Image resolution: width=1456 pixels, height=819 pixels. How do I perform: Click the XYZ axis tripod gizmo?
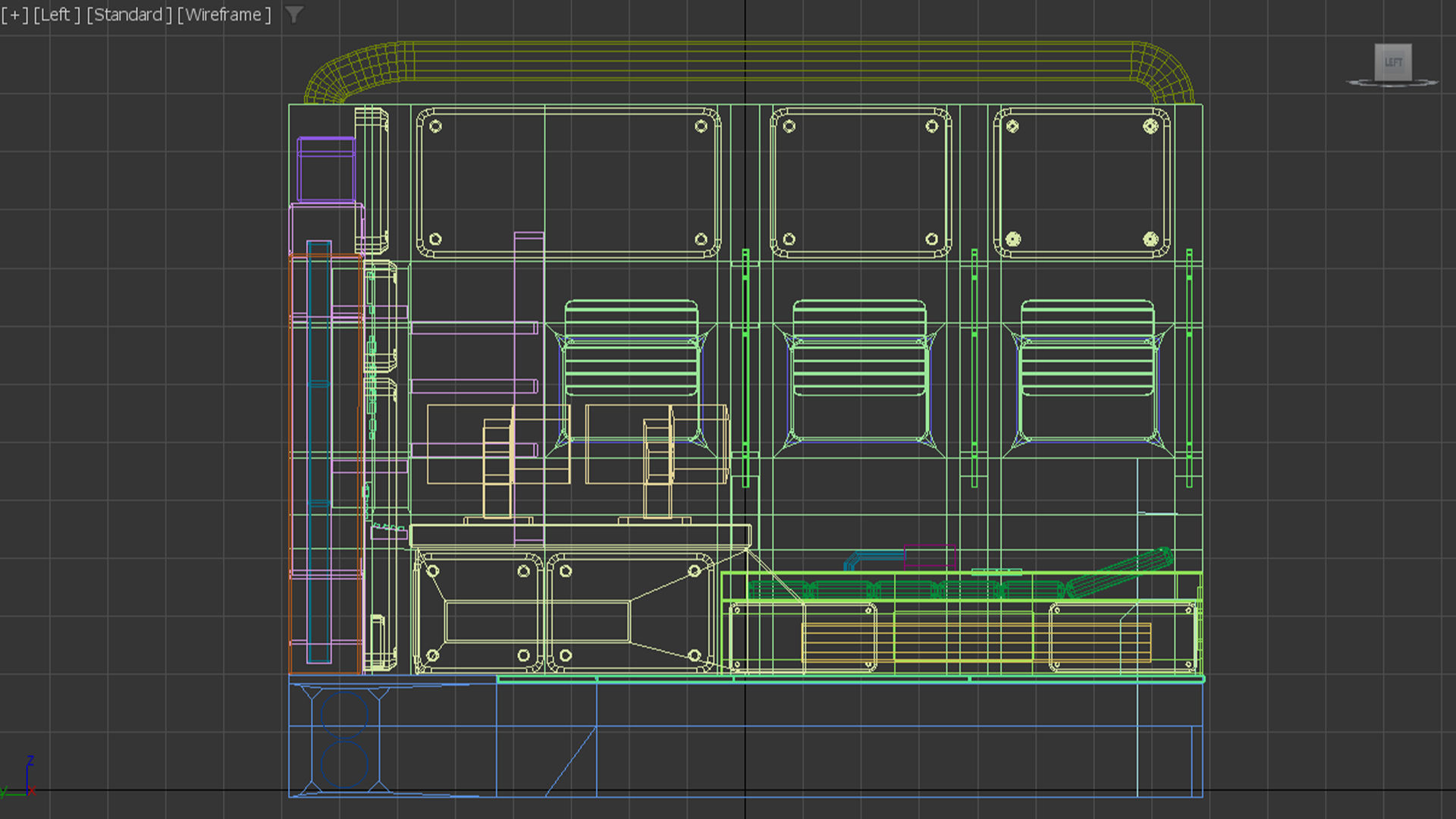point(27,781)
